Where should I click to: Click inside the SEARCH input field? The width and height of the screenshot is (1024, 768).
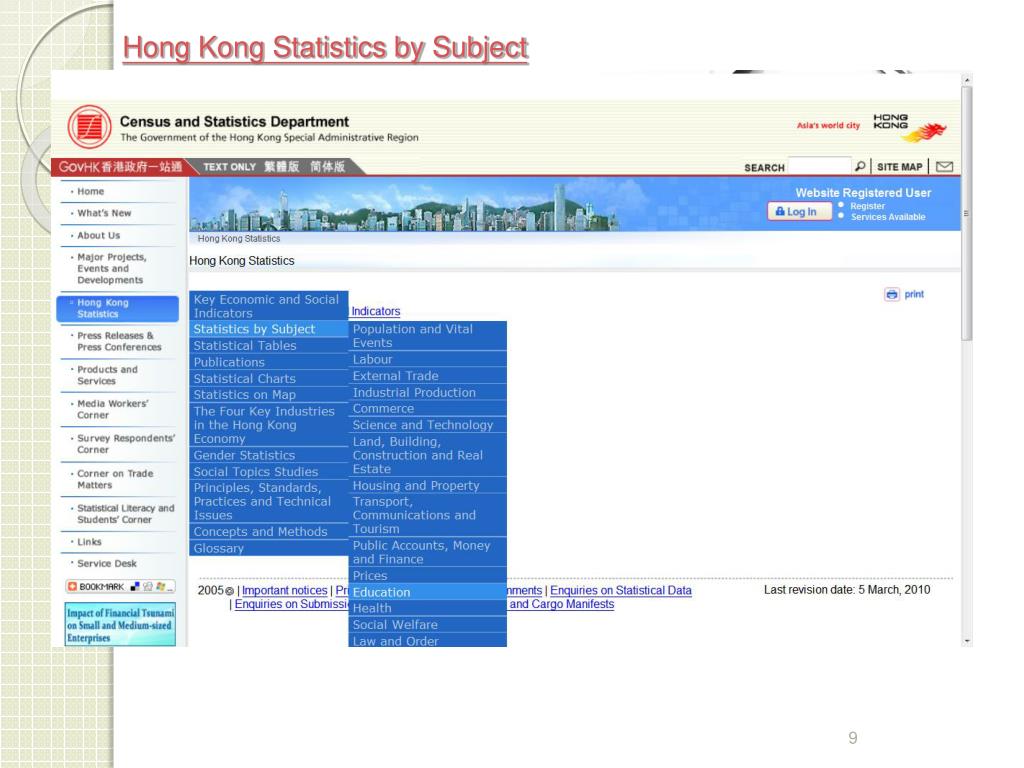tap(820, 167)
